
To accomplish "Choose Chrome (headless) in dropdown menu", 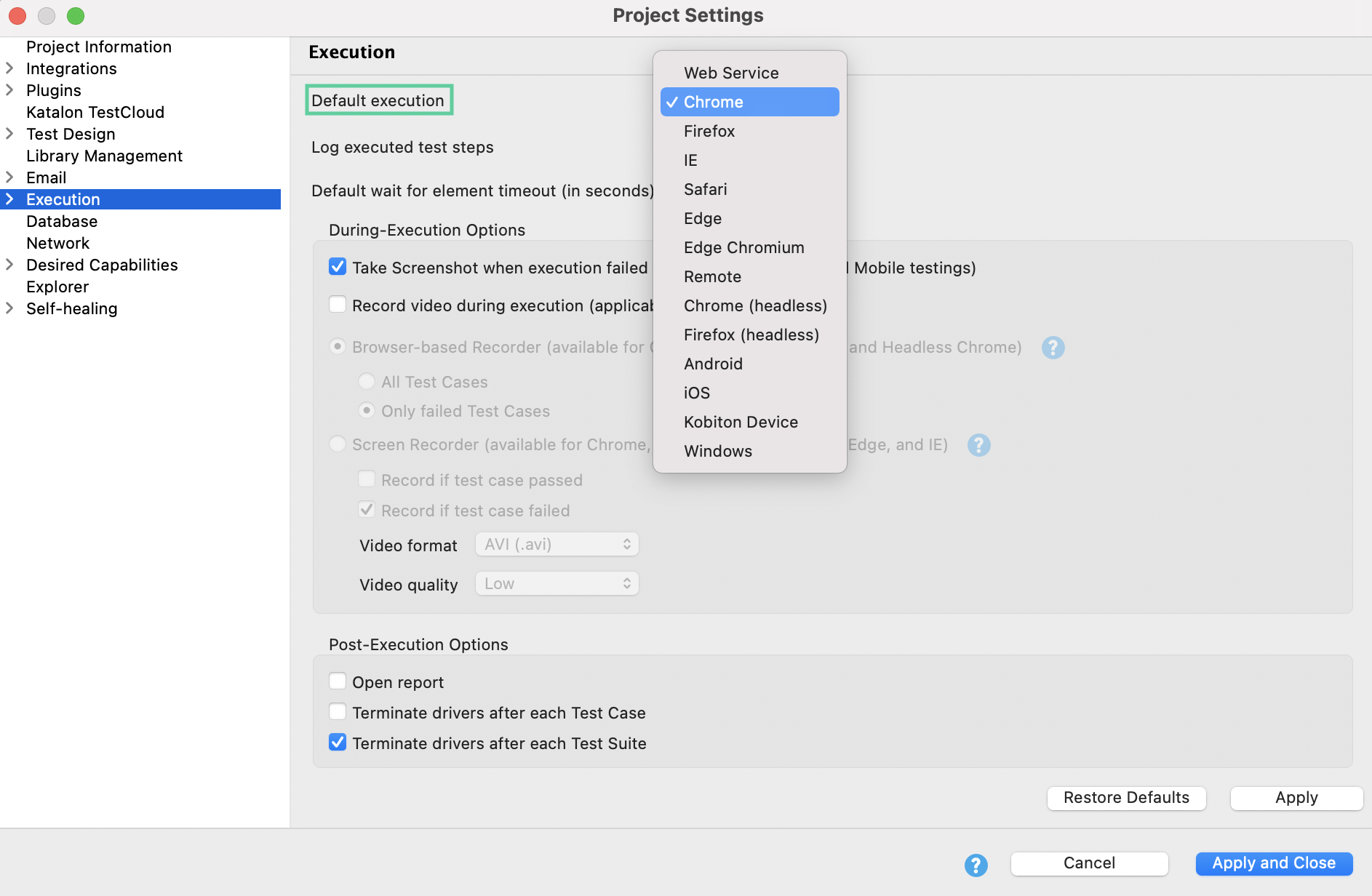I will (x=755, y=305).
